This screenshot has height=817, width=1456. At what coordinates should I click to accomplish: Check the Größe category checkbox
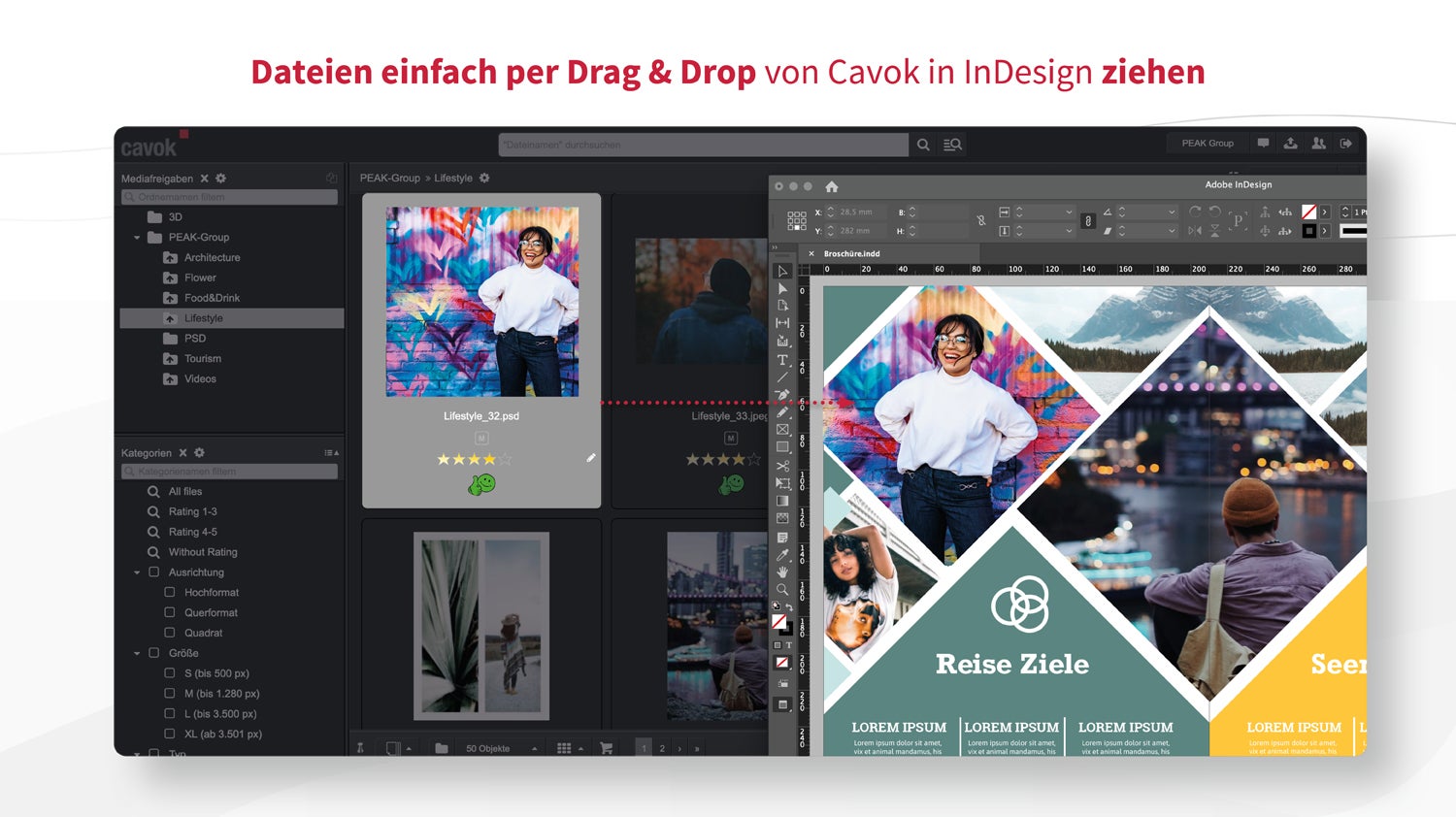153,653
